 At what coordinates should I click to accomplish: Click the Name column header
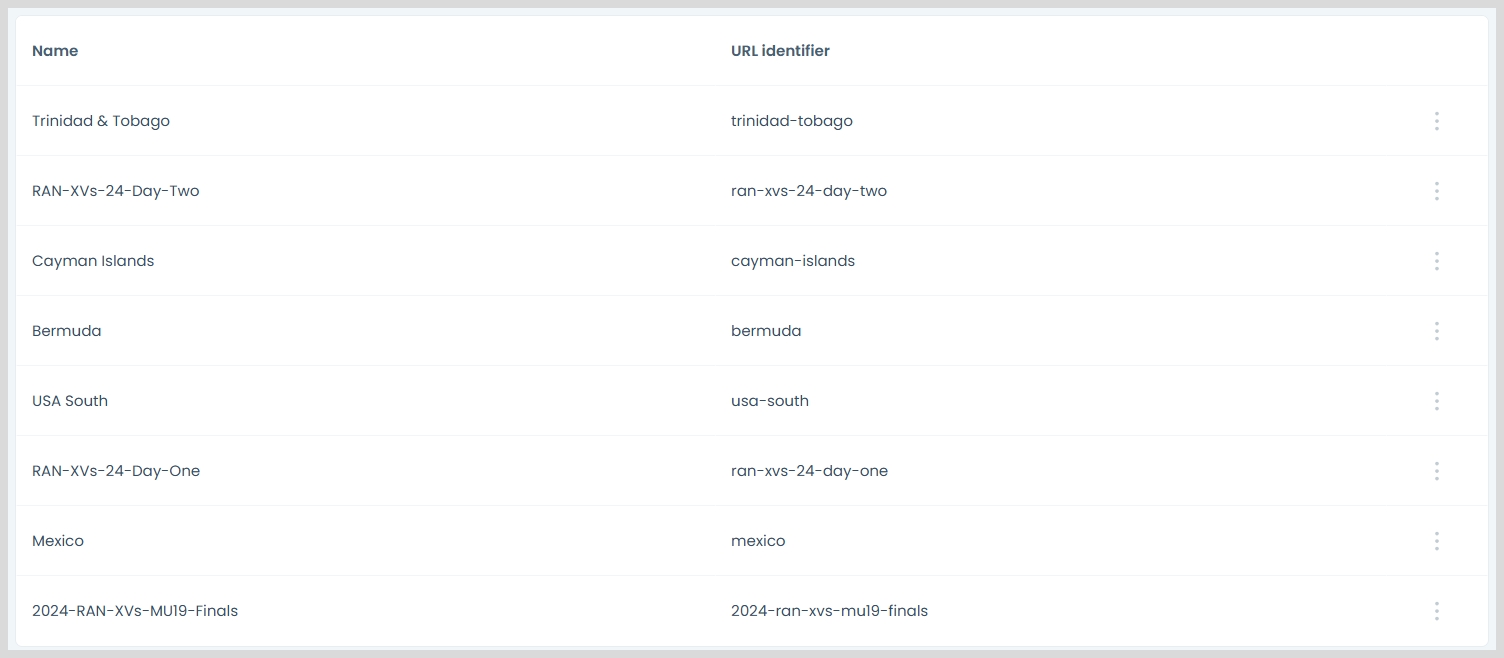[55, 51]
